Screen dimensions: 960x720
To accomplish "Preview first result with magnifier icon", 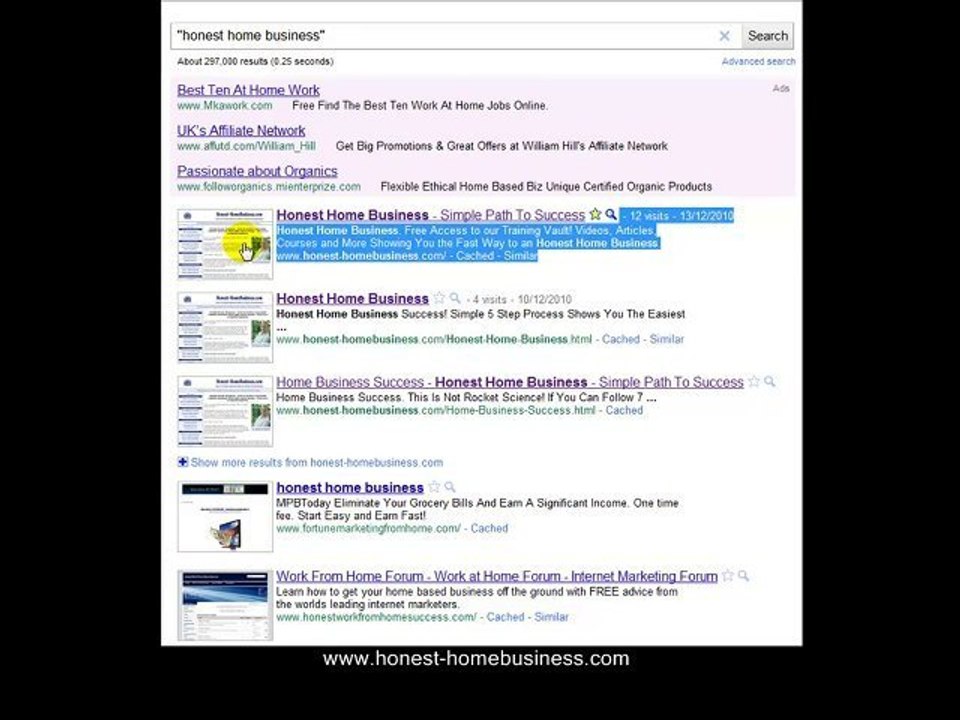I will (610, 214).
